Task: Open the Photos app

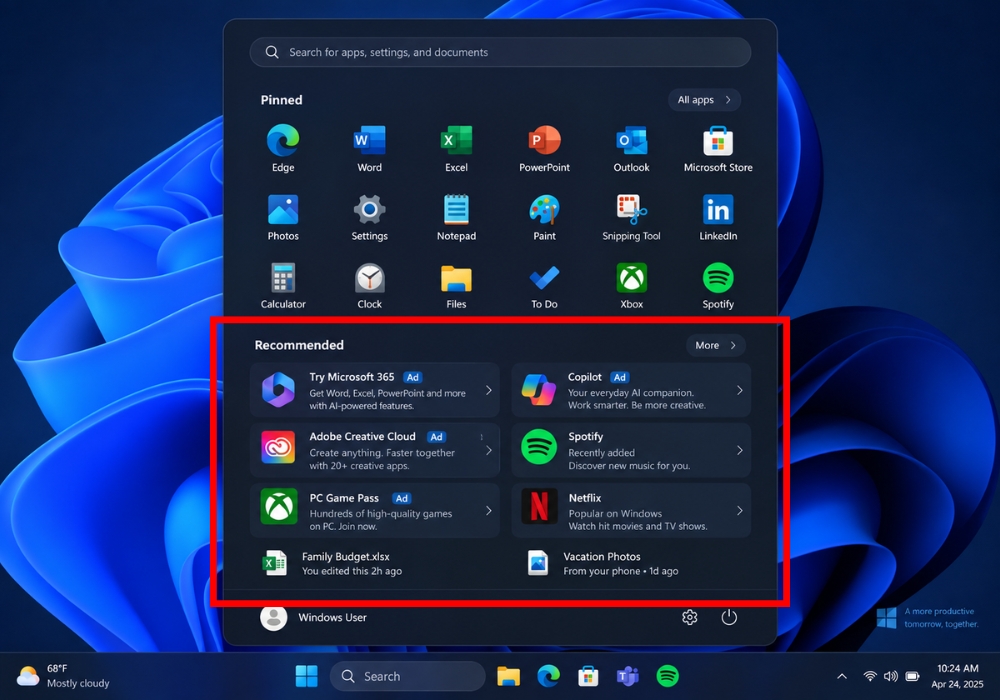Action: click(283, 217)
